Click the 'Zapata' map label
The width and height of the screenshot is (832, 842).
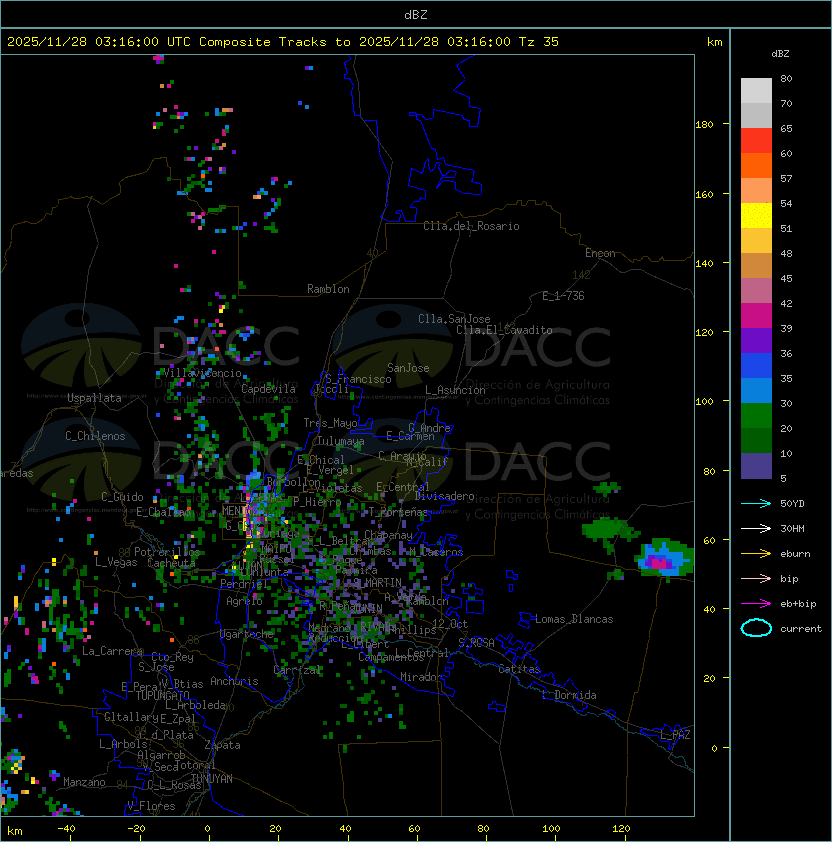(x=222, y=745)
